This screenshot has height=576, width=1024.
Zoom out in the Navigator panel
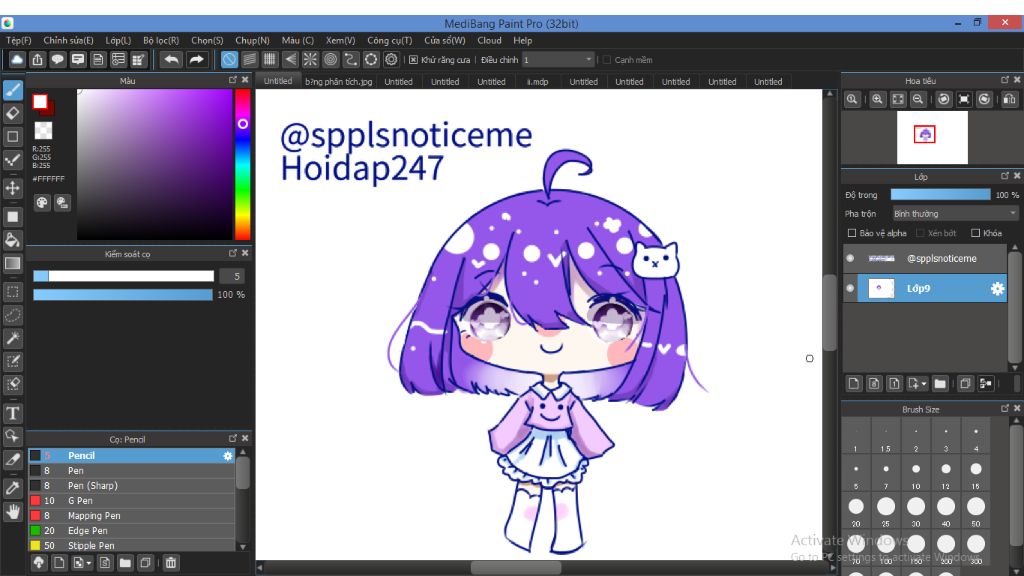pos(918,99)
